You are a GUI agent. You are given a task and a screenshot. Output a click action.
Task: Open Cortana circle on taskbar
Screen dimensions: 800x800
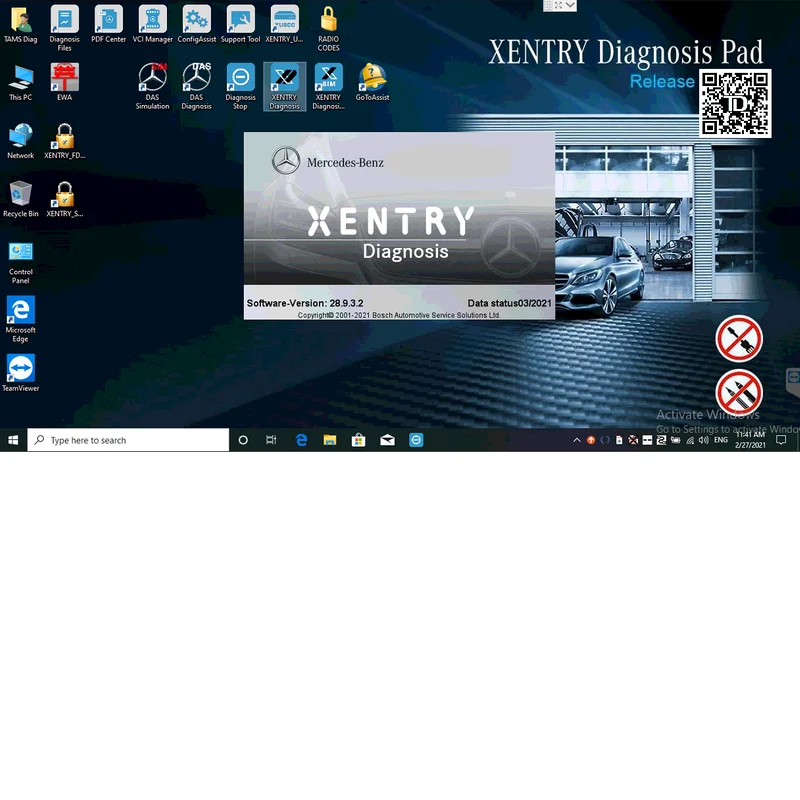click(243, 440)
